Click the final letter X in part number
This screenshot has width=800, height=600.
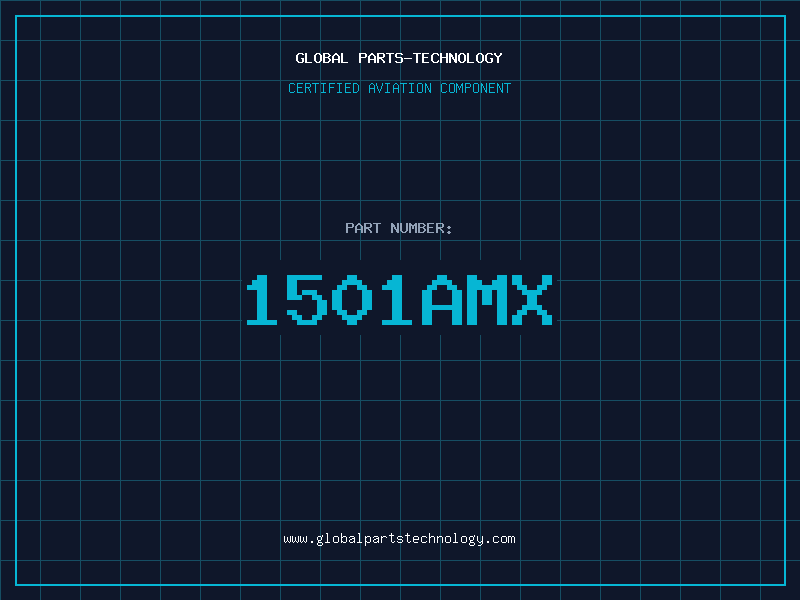point(531,300)
